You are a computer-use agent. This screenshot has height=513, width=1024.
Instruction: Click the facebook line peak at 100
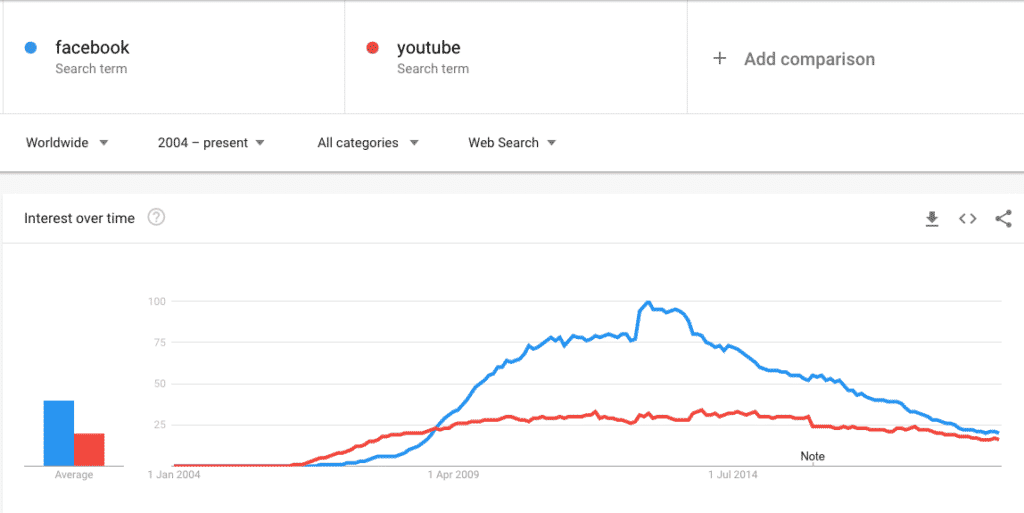(x=648, y=303)
